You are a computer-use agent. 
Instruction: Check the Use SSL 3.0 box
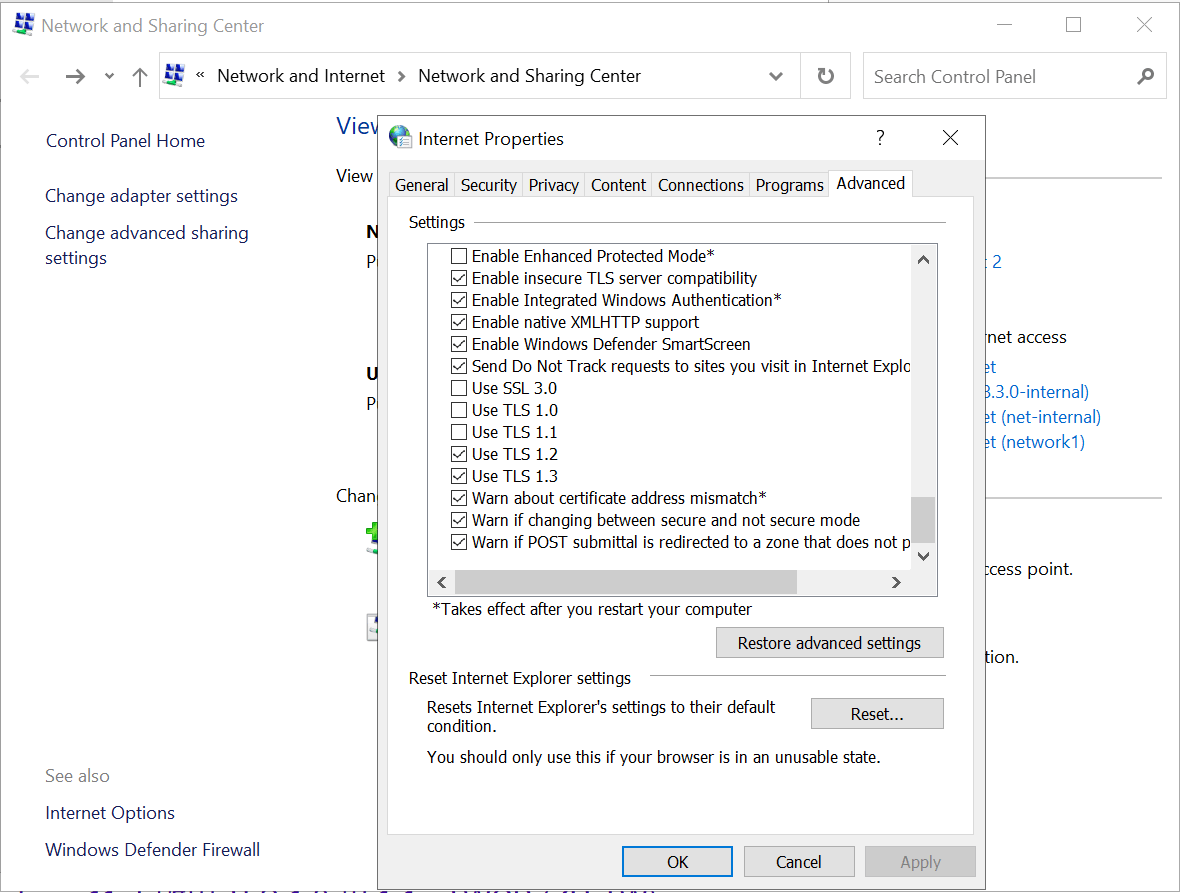(x=459, y=388)
